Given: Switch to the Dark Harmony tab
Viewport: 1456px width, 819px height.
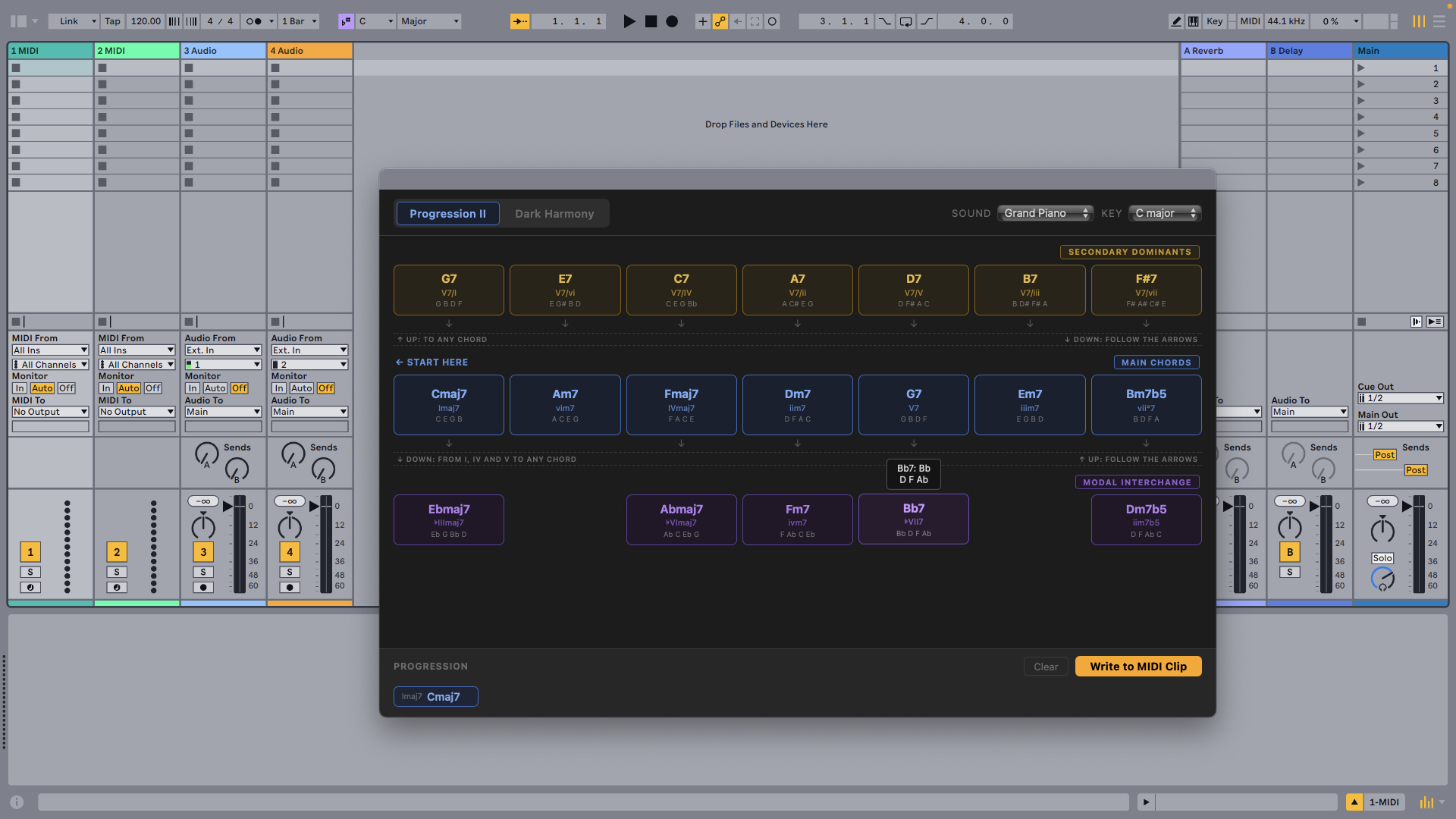Looking at the screenshot, I should tap(554, 214).
